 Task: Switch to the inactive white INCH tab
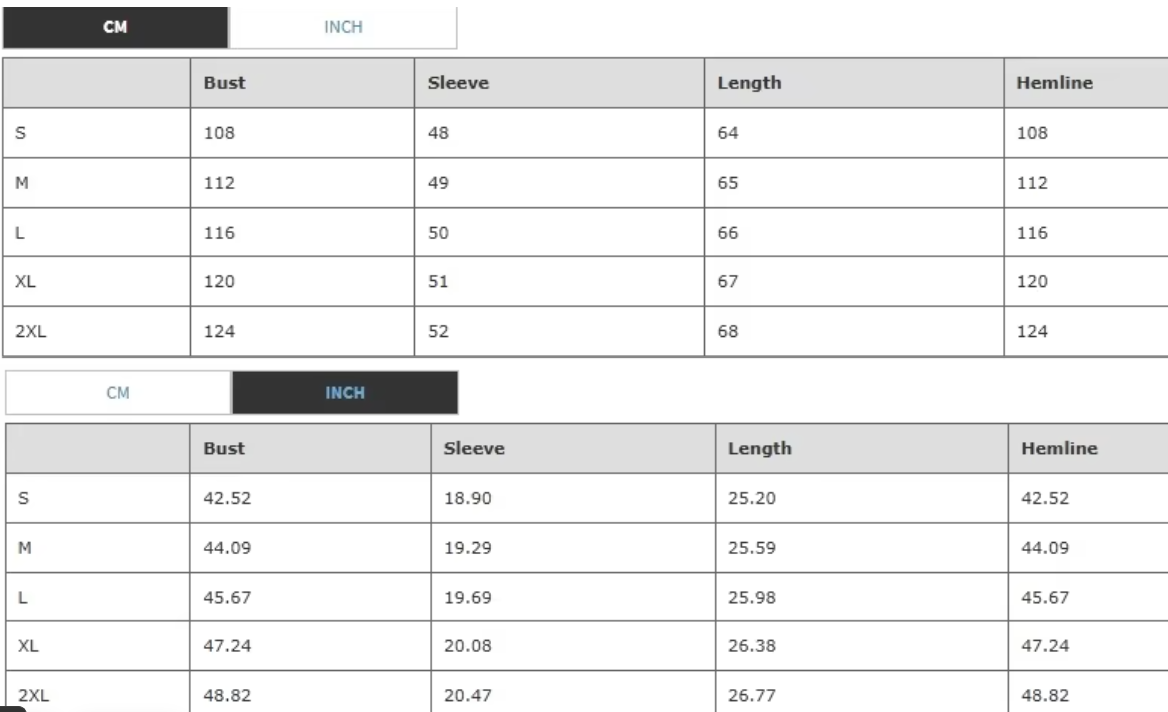(x=342, y=28)
